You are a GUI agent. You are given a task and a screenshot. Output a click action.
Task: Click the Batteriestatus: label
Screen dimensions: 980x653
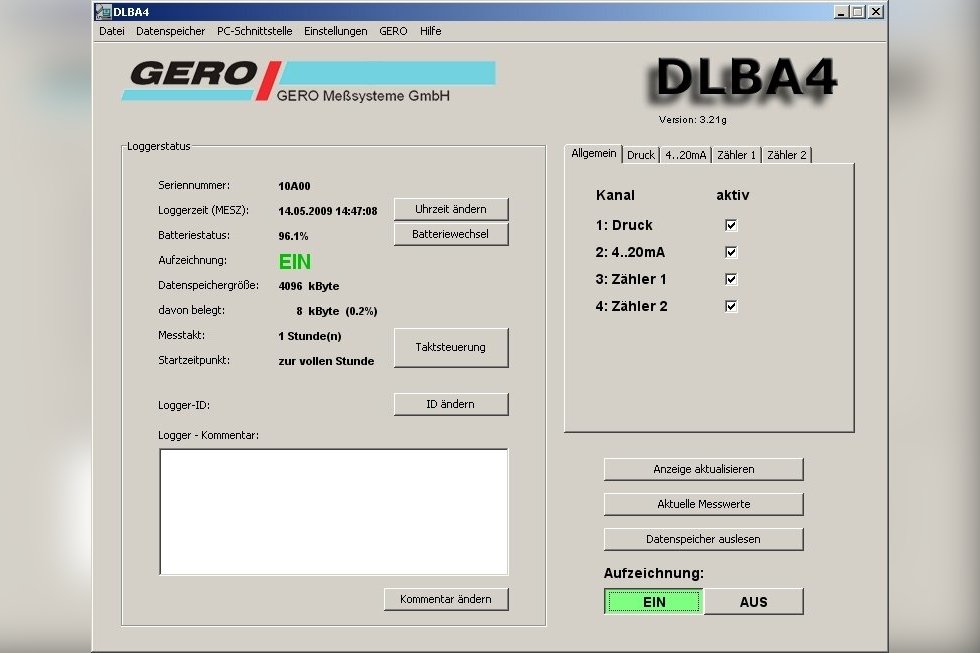click(x=194, y=236)
